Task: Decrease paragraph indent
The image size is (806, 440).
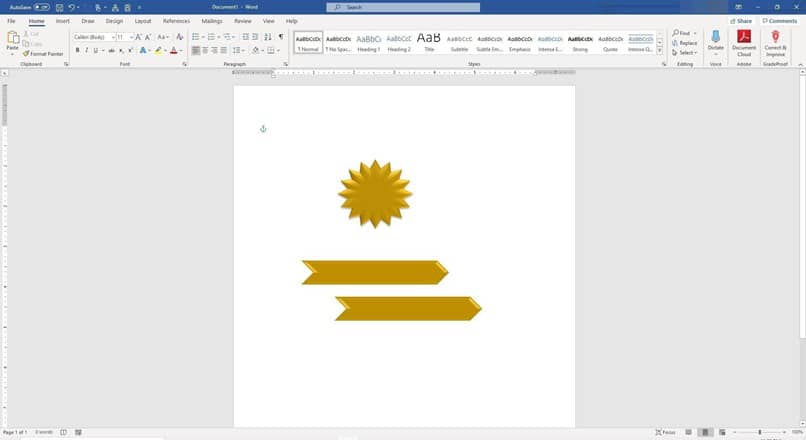Action: tap(246, 37)
